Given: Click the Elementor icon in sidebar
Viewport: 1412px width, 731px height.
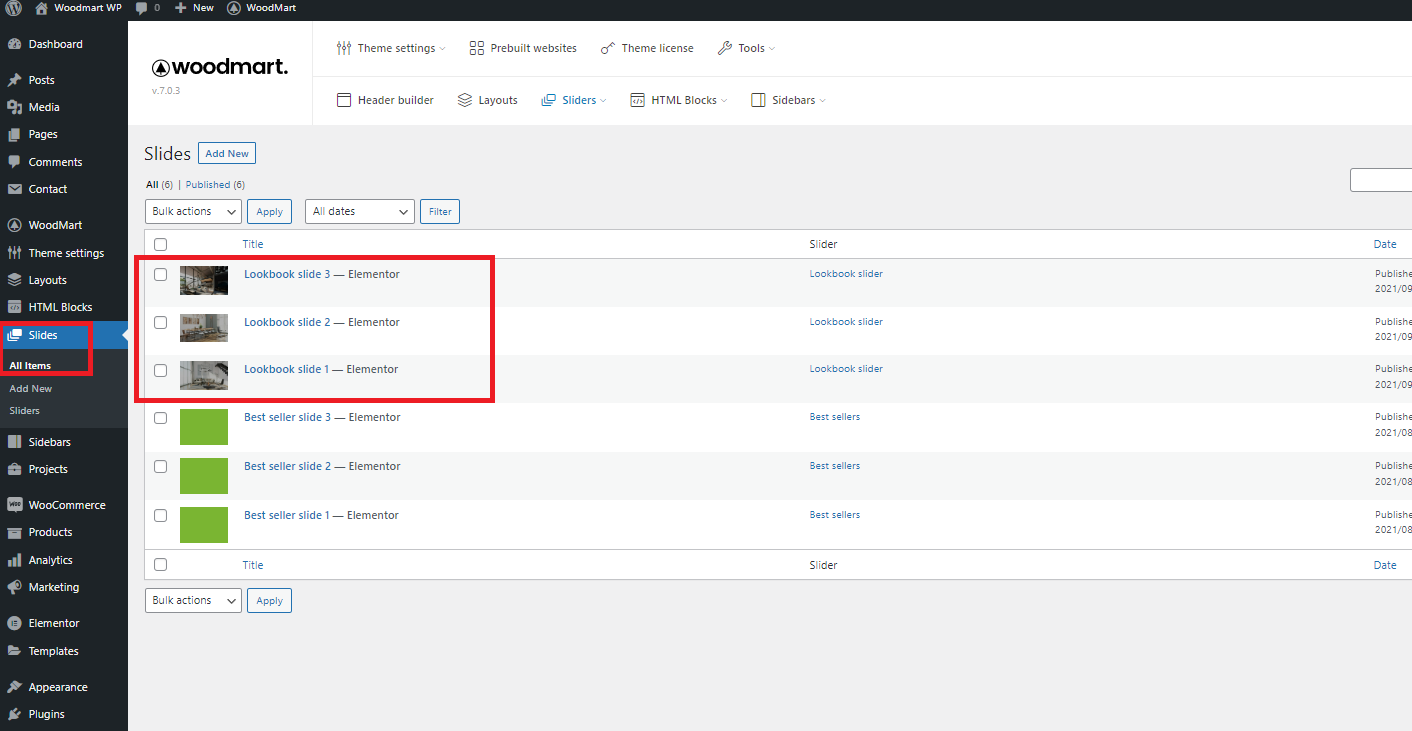Looking at the screenshot, I should tap(14, 623).
